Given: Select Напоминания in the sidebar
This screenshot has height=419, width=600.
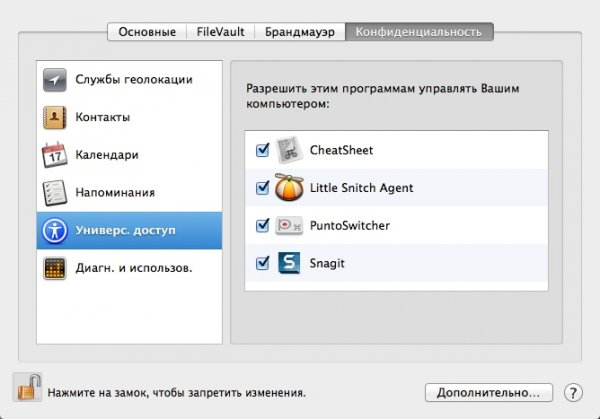Looking at the screenshot, I should click(x=129, y=192).
